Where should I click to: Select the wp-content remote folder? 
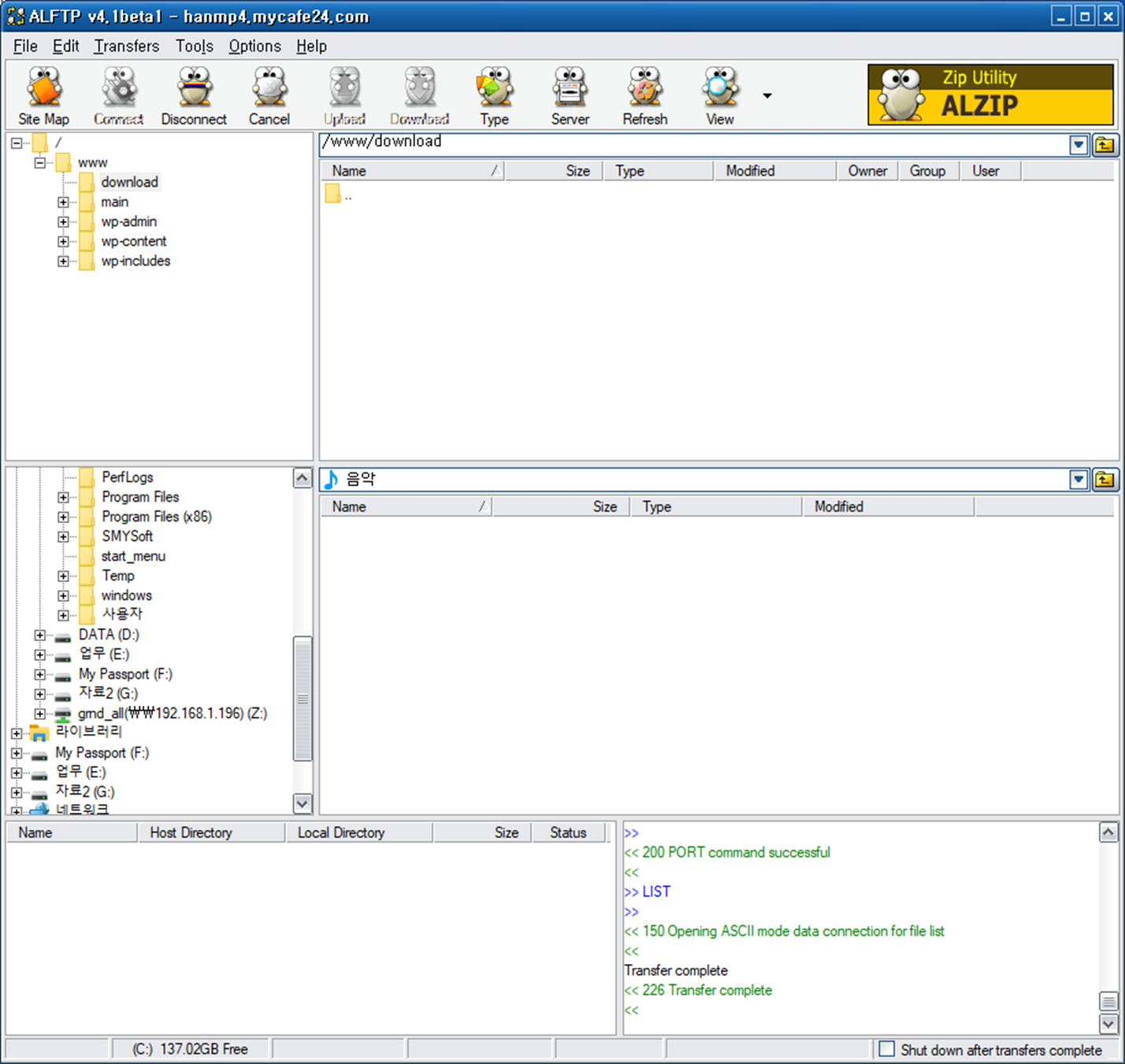pyautogui.click(x=134, y=241)
